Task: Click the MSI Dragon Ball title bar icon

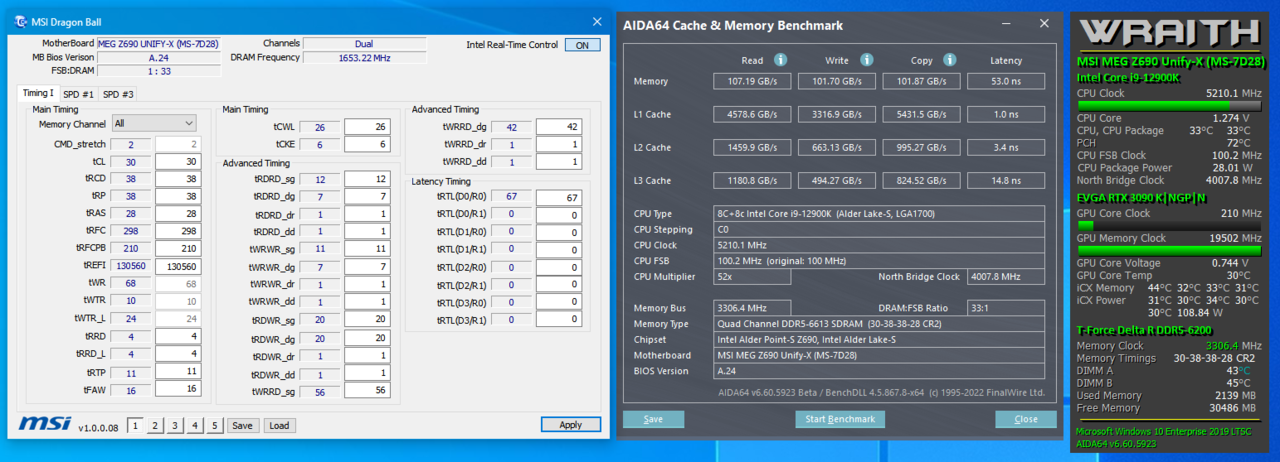Action: (x=21, y=22)
